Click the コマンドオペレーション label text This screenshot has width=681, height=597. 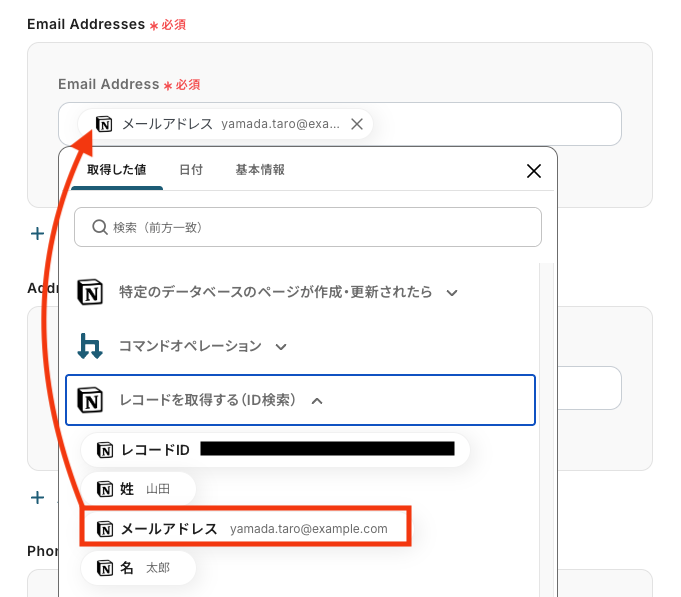point(190,346)
